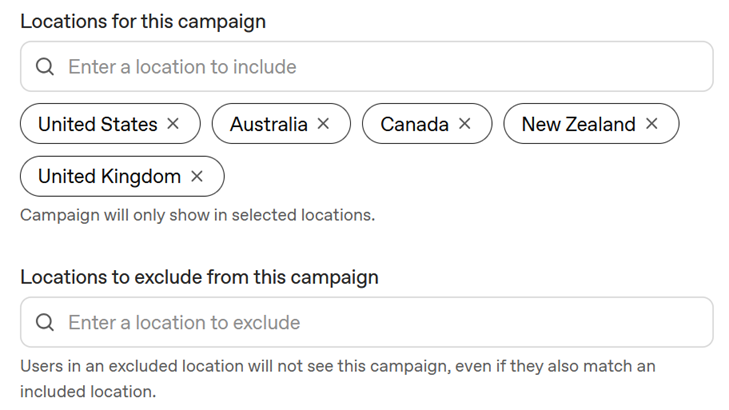Image resolution: width=729 pixels, height=410 pixels.
Task: Click the 'Locations for this campaign' heading
Action: (x=143, y=22)
